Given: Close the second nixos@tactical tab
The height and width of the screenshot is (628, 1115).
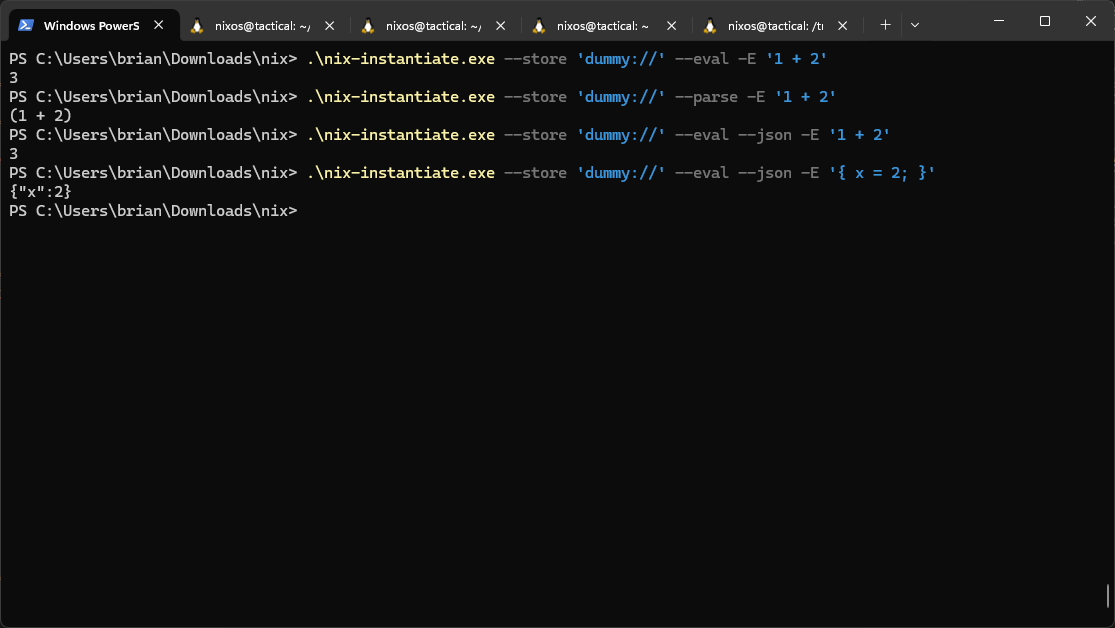Looking at the screenshot, I should click(x=329, y=25).
